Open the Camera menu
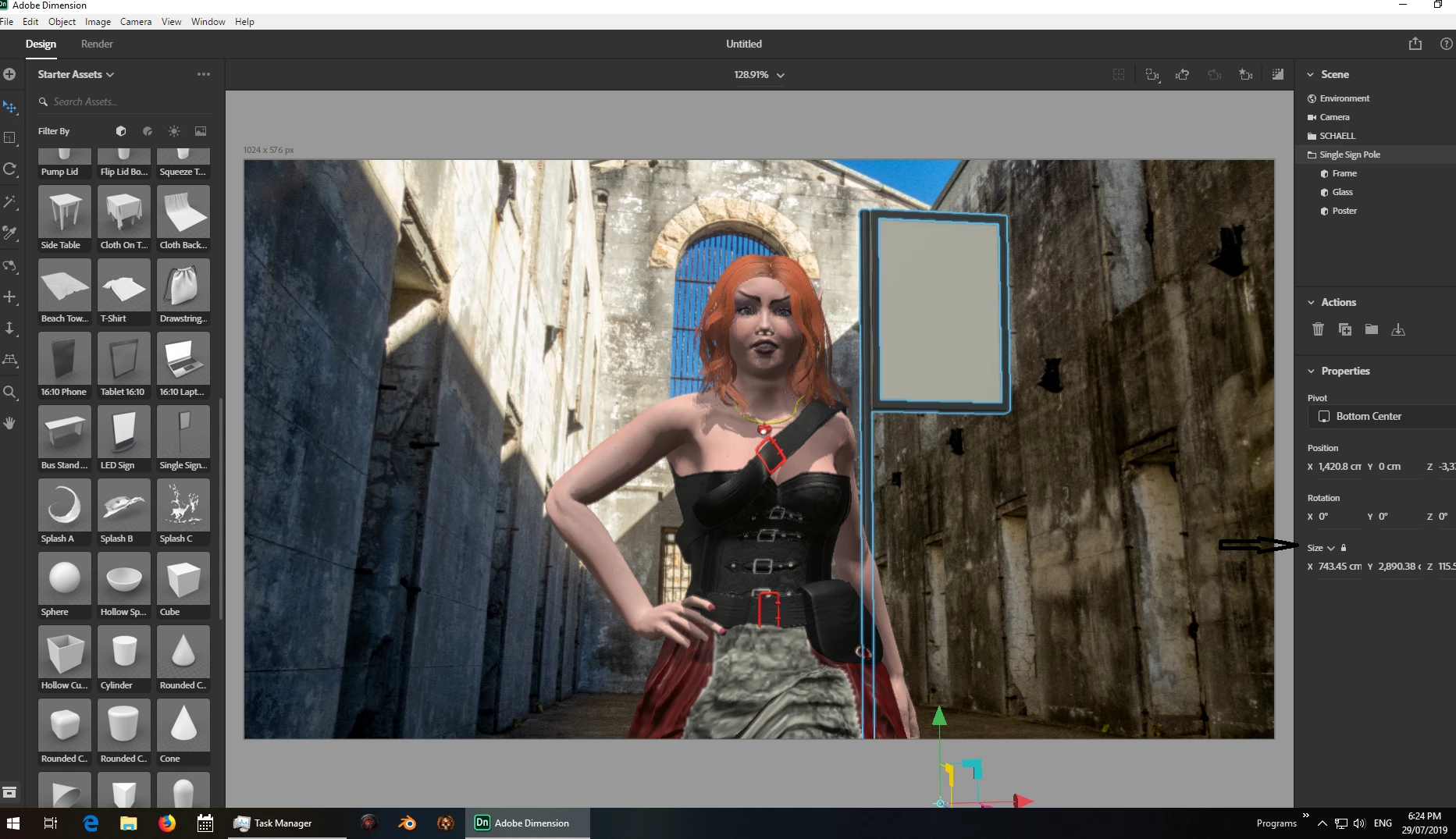Image resolution: width=1456 pixels, height=839 pixels. tap(136, 22)
